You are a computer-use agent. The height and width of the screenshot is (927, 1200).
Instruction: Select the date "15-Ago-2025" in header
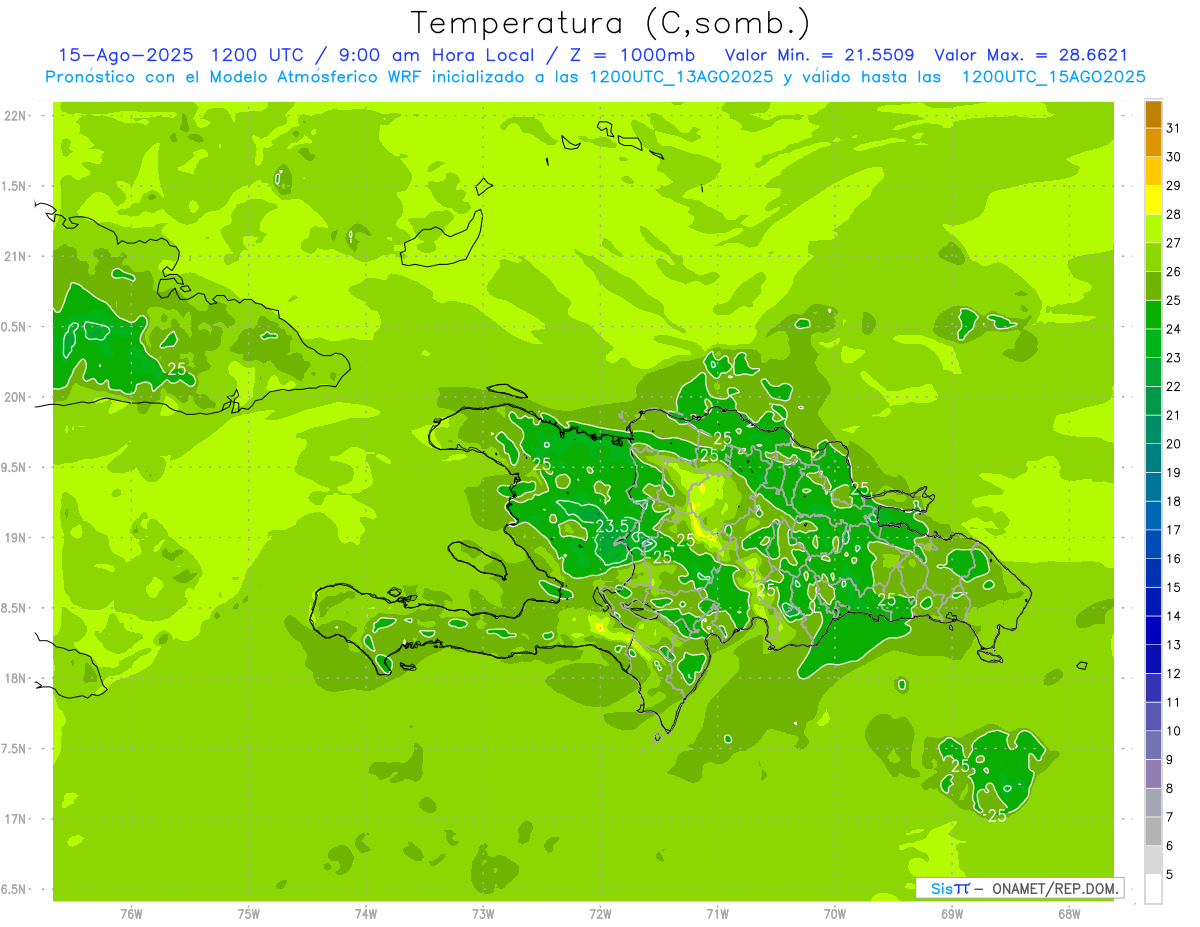(x=126, y=55)
